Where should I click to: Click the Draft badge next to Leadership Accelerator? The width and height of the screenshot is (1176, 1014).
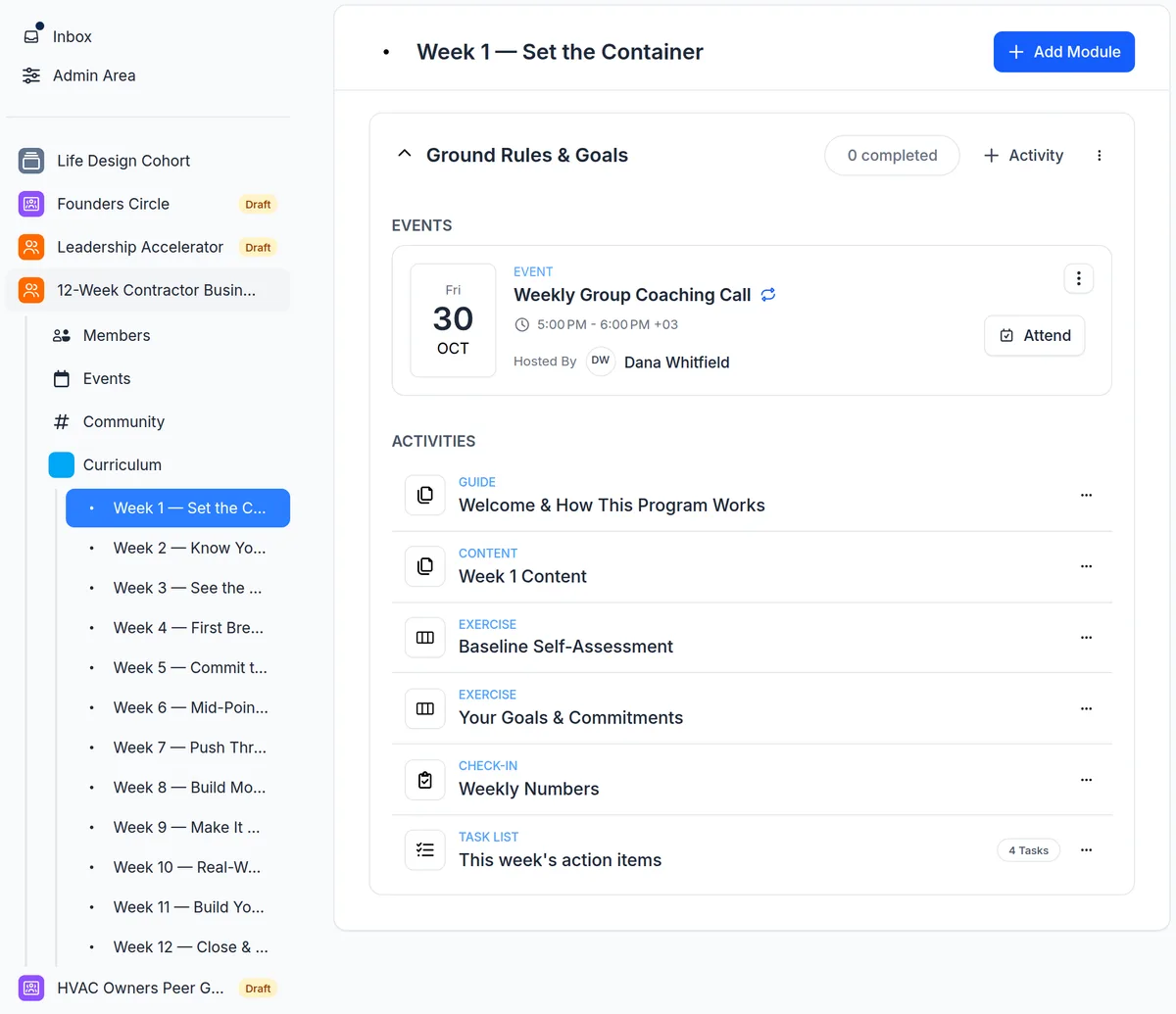coord(258,248)
